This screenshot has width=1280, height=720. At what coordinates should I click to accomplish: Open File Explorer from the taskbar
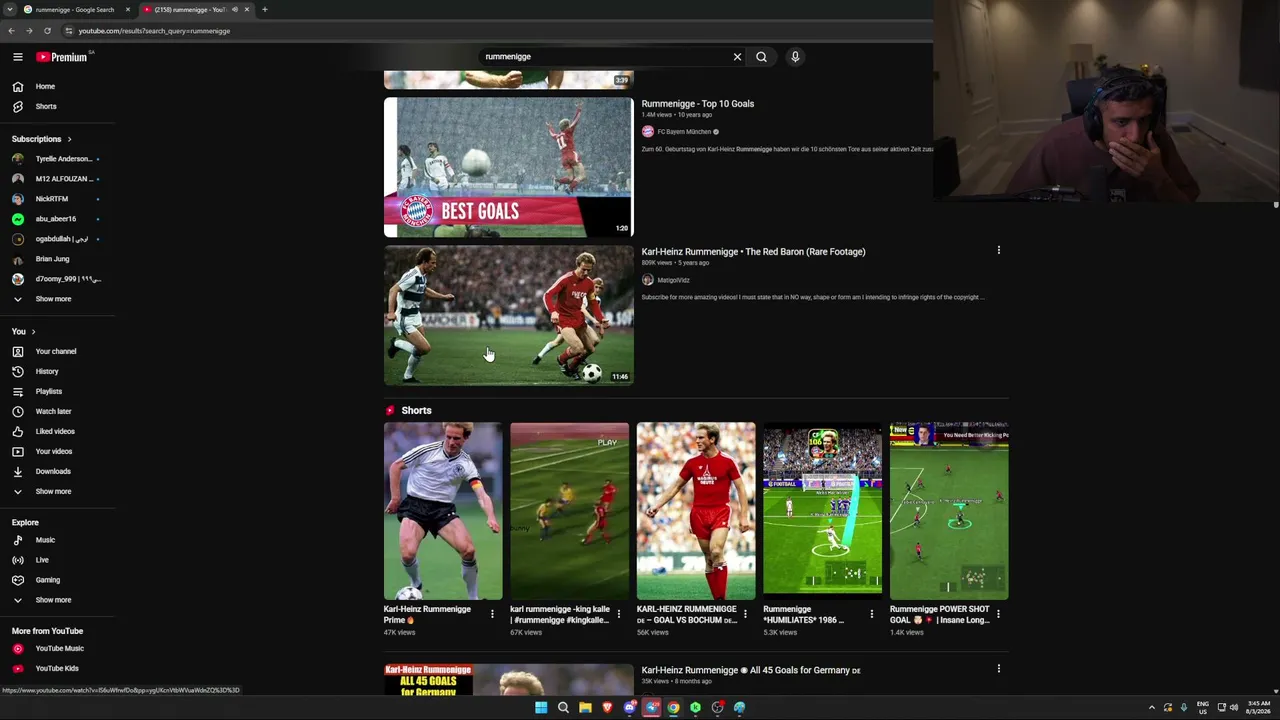585,708
